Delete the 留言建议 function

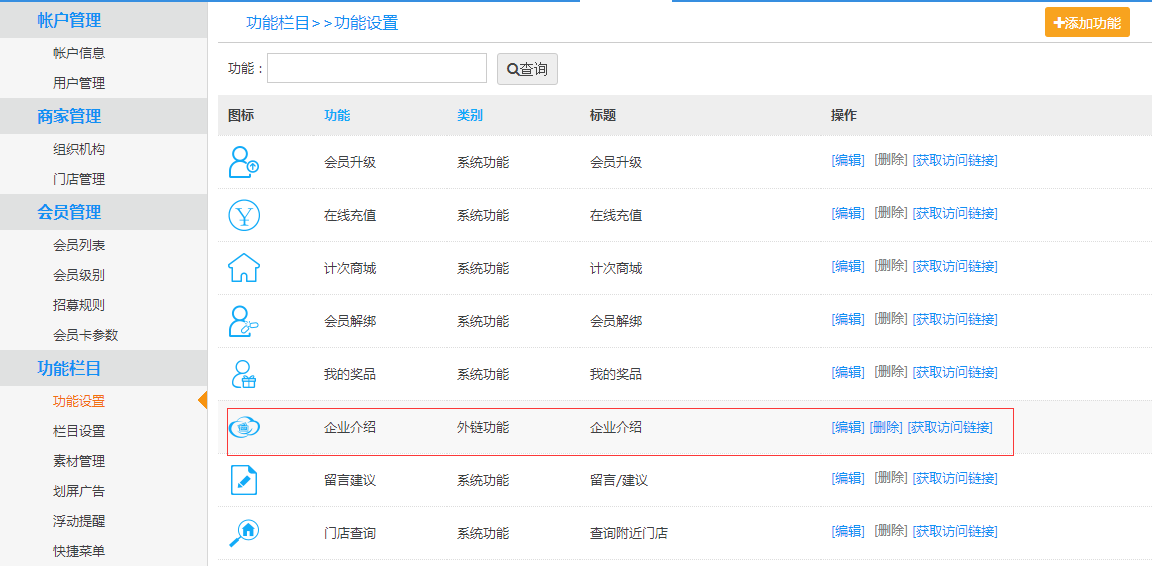coord(890,479)
